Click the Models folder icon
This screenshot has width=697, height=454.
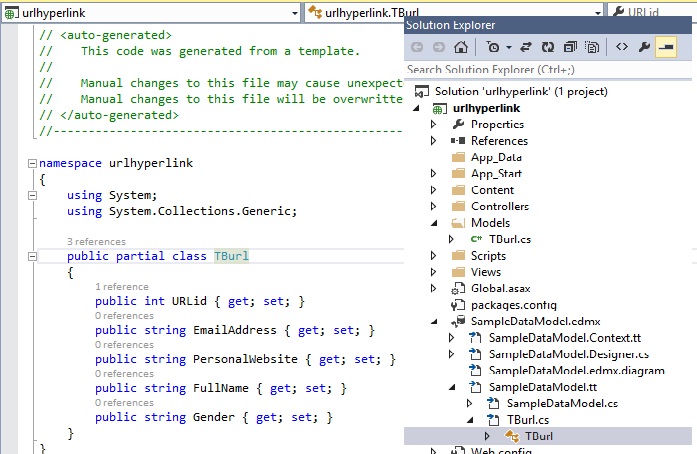(x=458, y=223)
